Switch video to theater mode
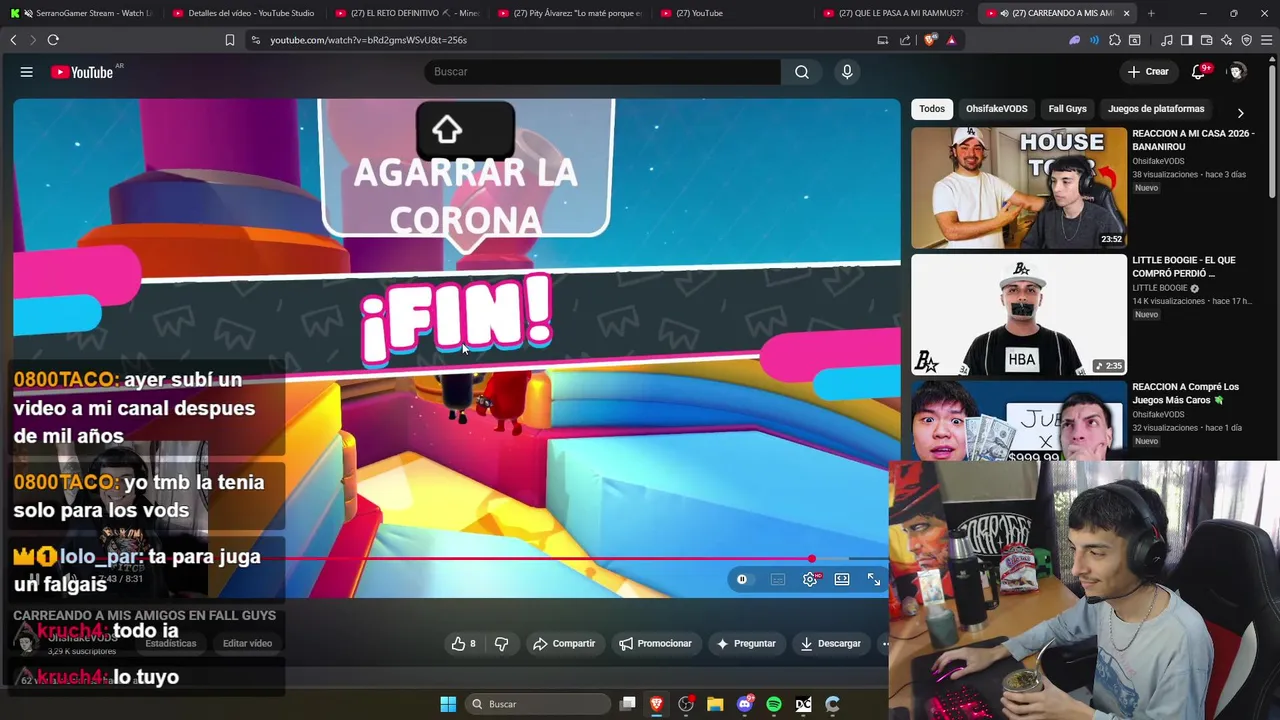 point(842,579)
